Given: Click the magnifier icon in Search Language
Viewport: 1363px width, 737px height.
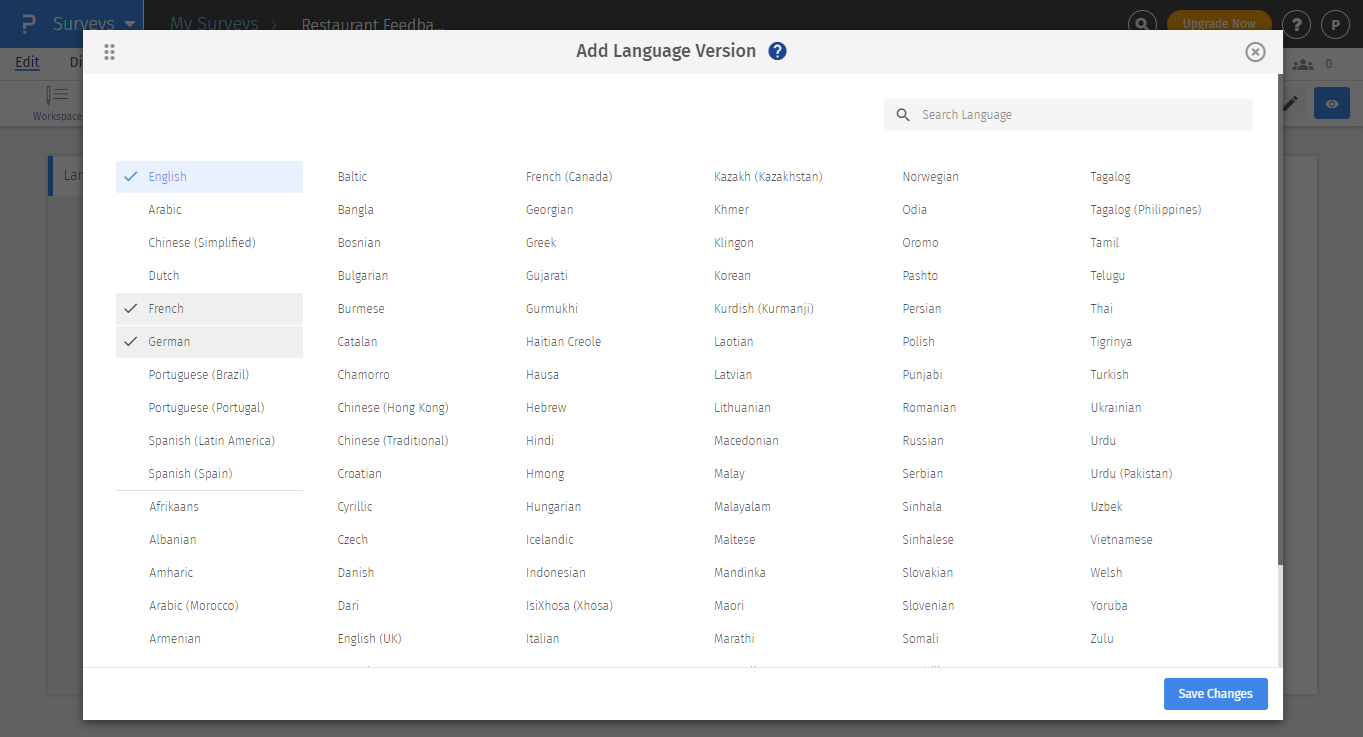Looking at the screenshot, I should click(x=903, y=115).
